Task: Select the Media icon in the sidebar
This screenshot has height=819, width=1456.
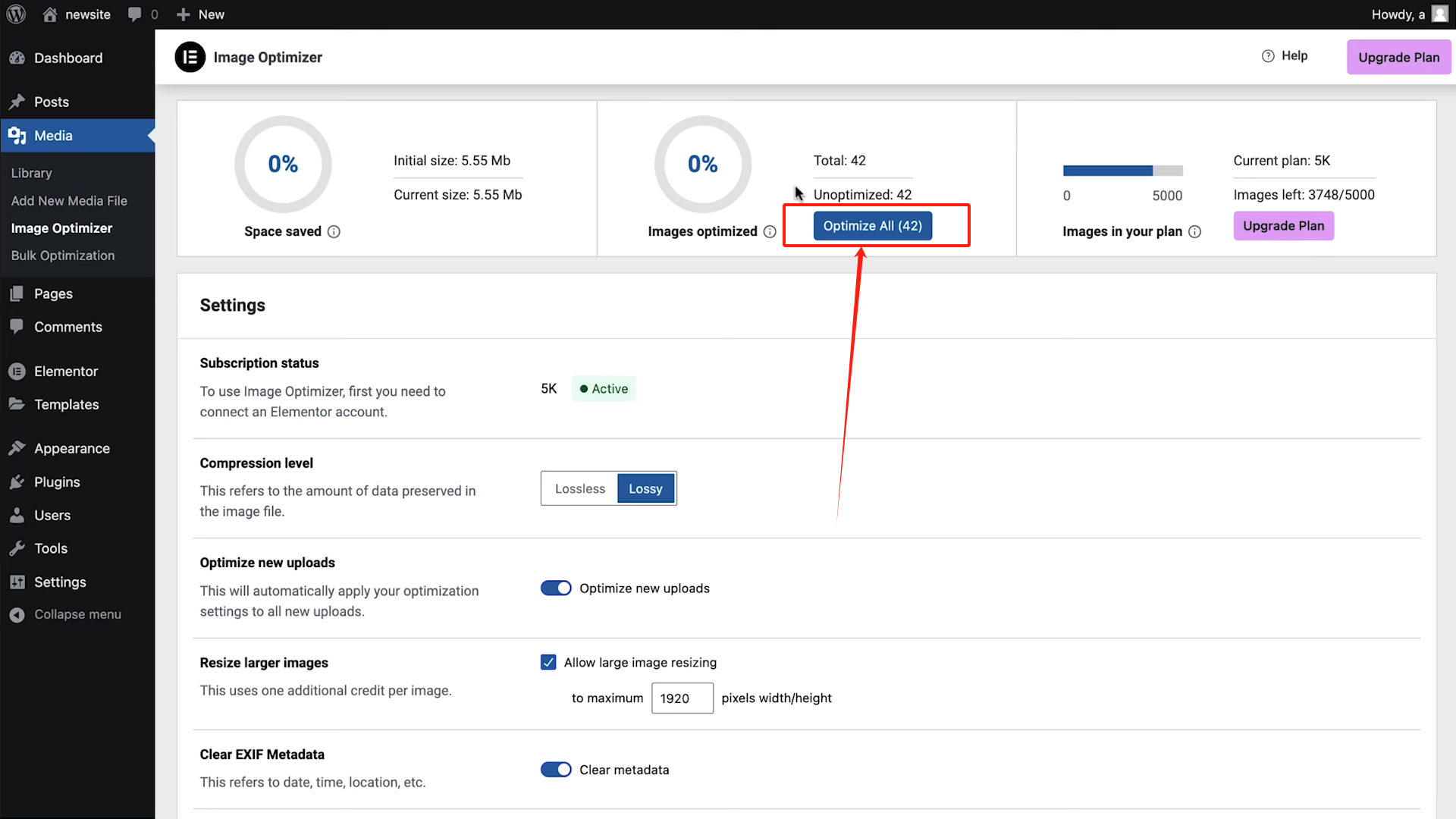Action: click(x=17, y=135)
